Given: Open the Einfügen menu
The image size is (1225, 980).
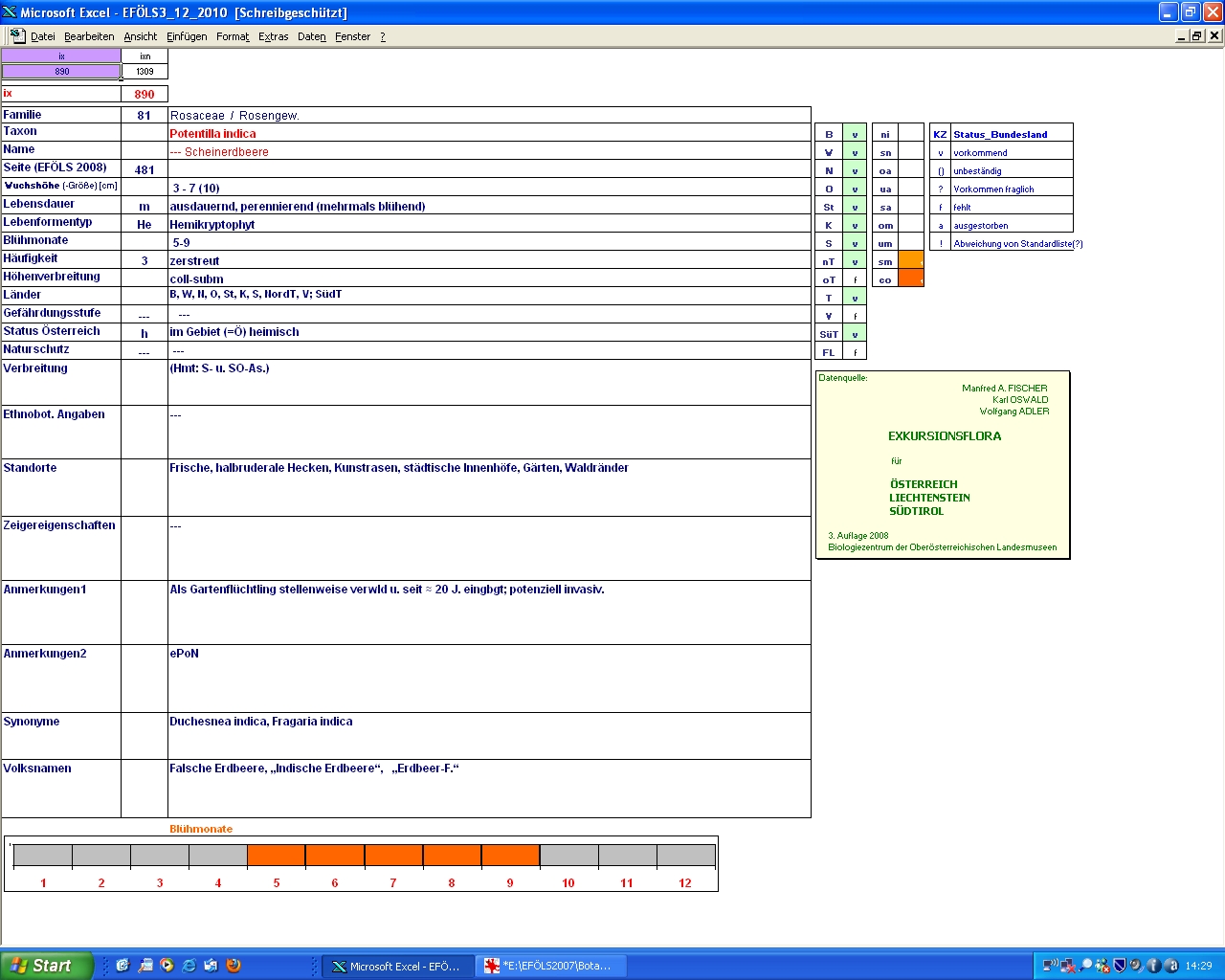Looking at the screenshot, I should point(187,36).
